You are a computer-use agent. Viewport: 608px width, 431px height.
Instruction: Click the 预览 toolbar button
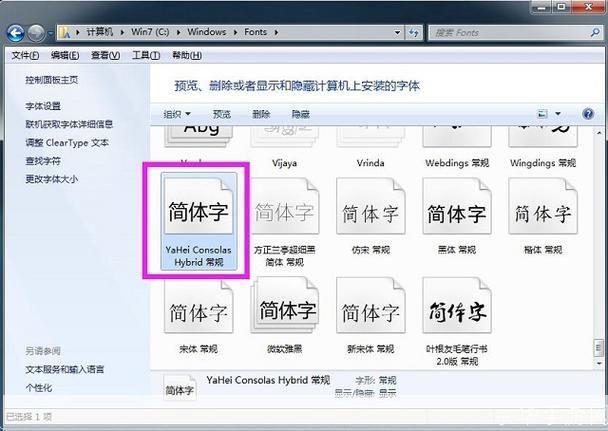tap(222, 114)
